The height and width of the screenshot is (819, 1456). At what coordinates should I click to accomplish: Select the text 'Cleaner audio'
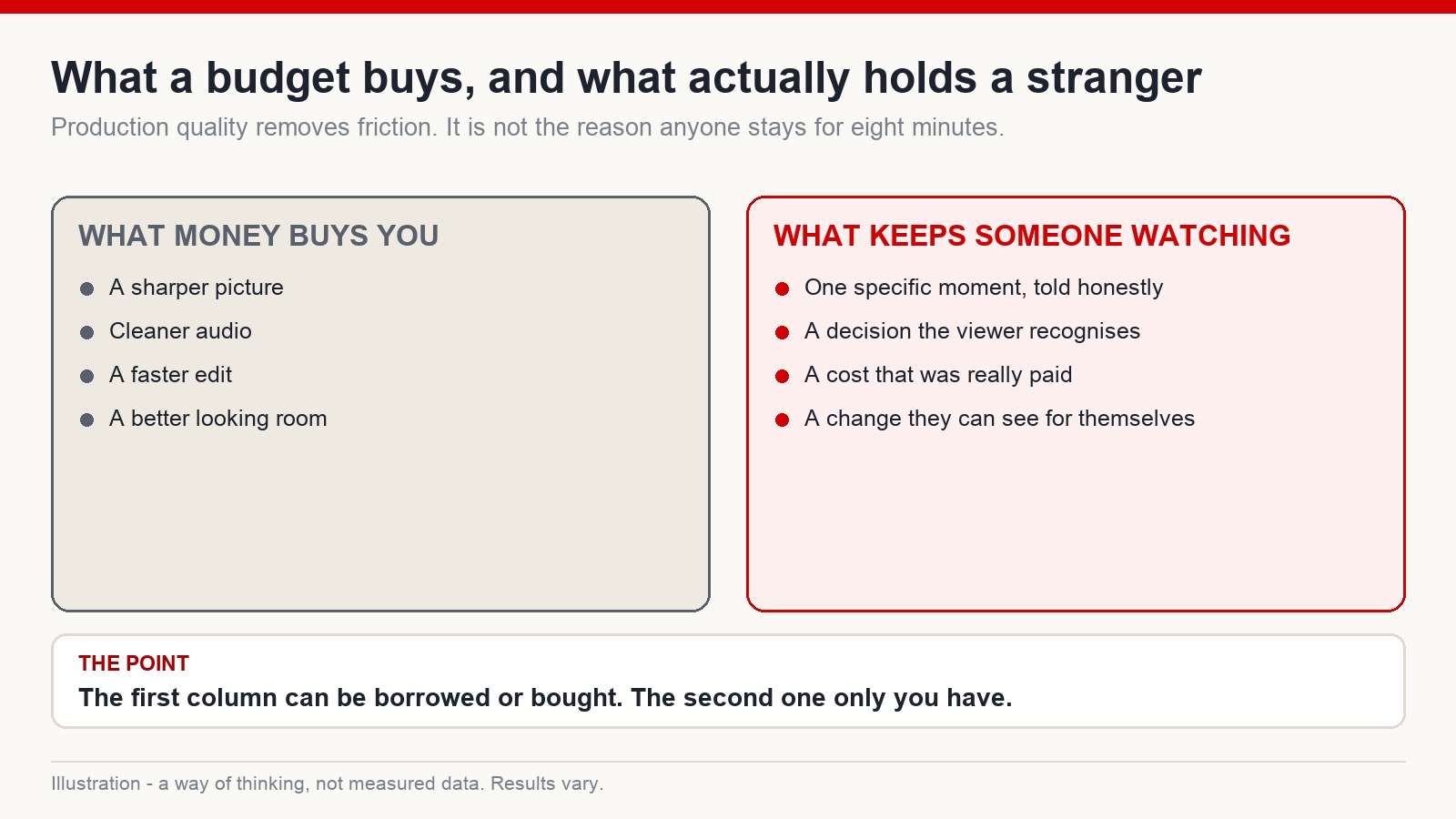tap(180, 331)
